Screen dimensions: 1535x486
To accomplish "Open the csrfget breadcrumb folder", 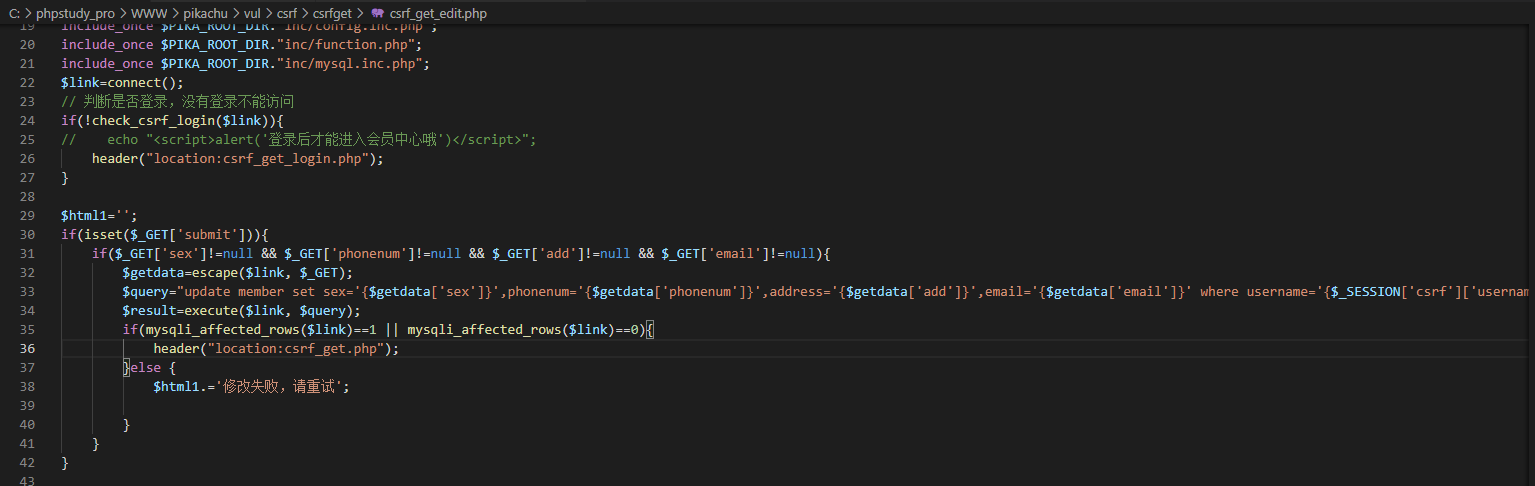I will [331, 14].
